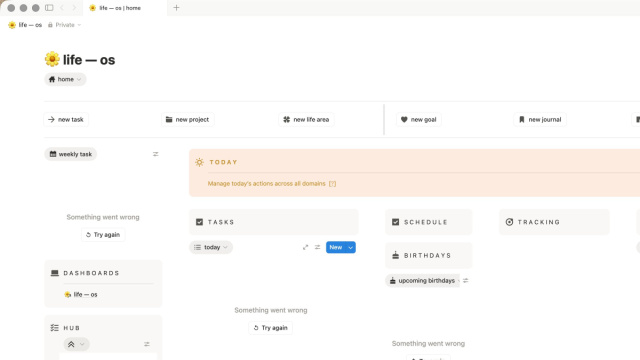Click the TASKS heading
Viewport: 640px width, 360px height.
pyautogui.click(x=221, y=222)
